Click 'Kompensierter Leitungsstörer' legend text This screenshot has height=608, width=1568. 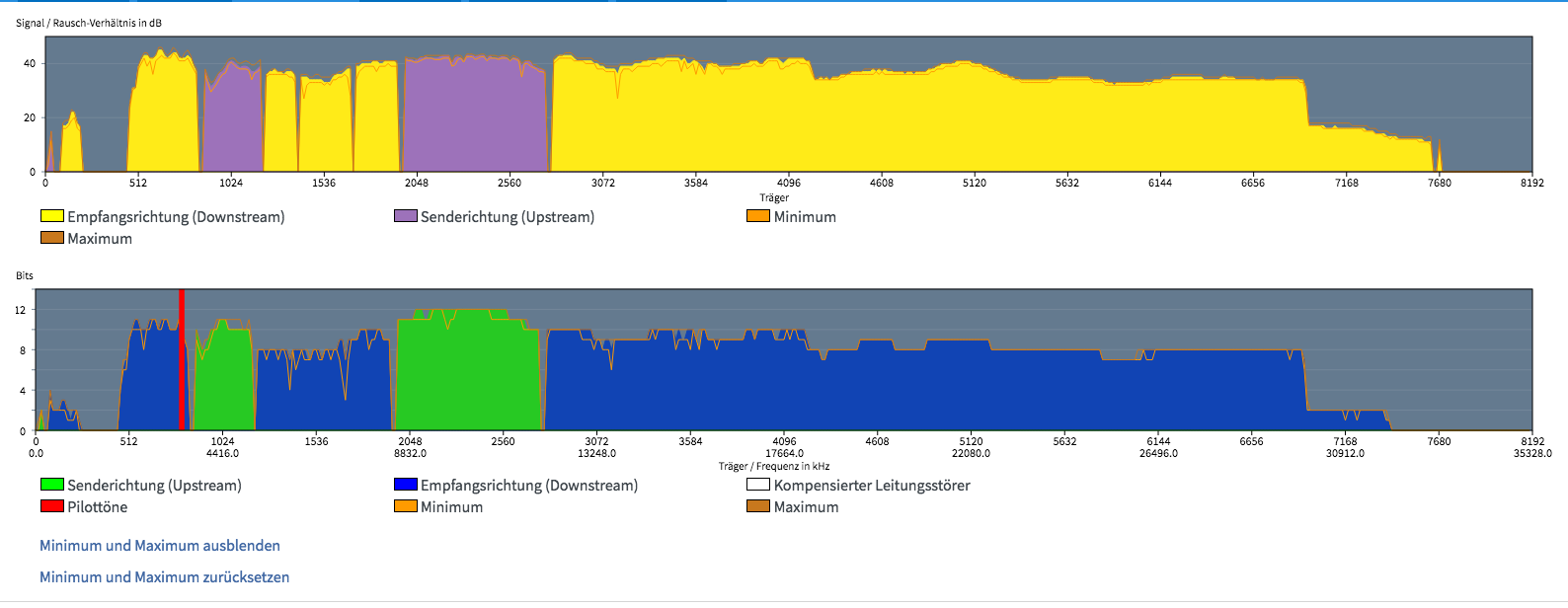pos(872,486)
